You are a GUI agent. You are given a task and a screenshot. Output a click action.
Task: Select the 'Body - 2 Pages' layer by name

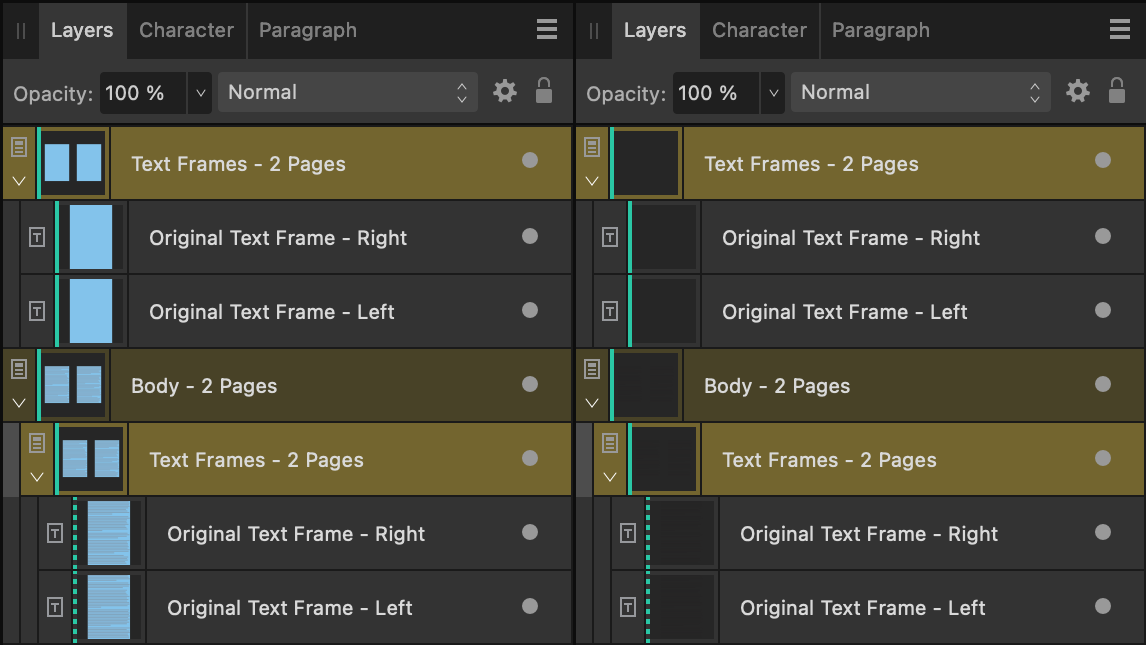203,385
